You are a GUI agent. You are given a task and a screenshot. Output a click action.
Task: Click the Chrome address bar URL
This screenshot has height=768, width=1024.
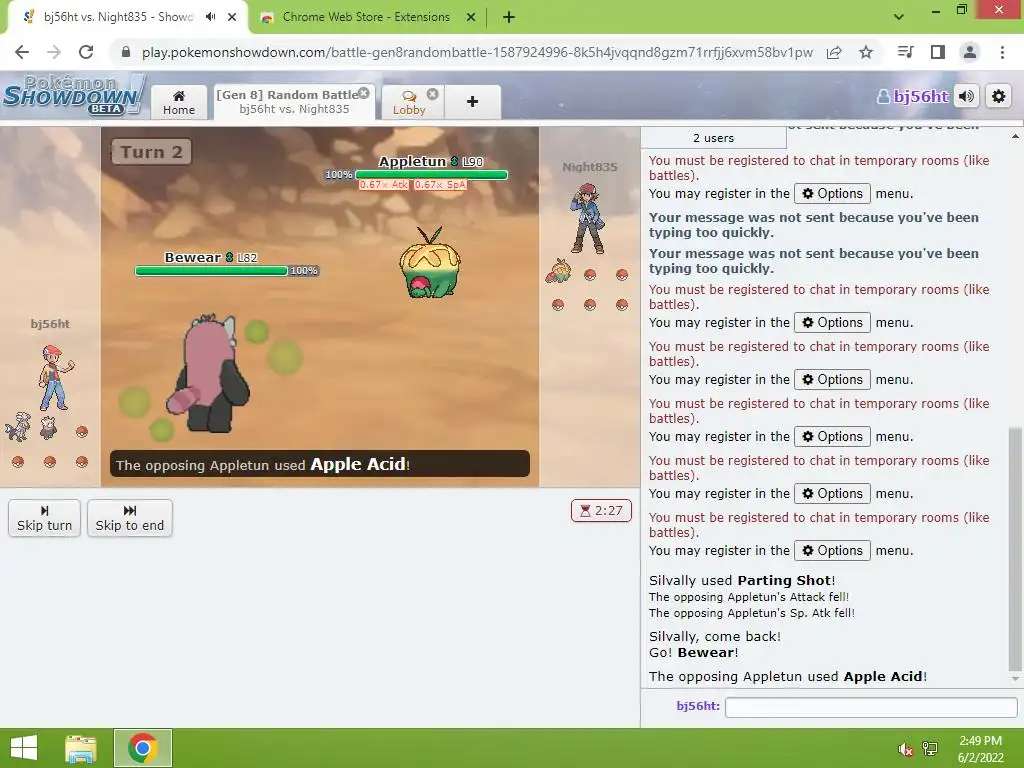pyautogui.click(x=477, y=52)
